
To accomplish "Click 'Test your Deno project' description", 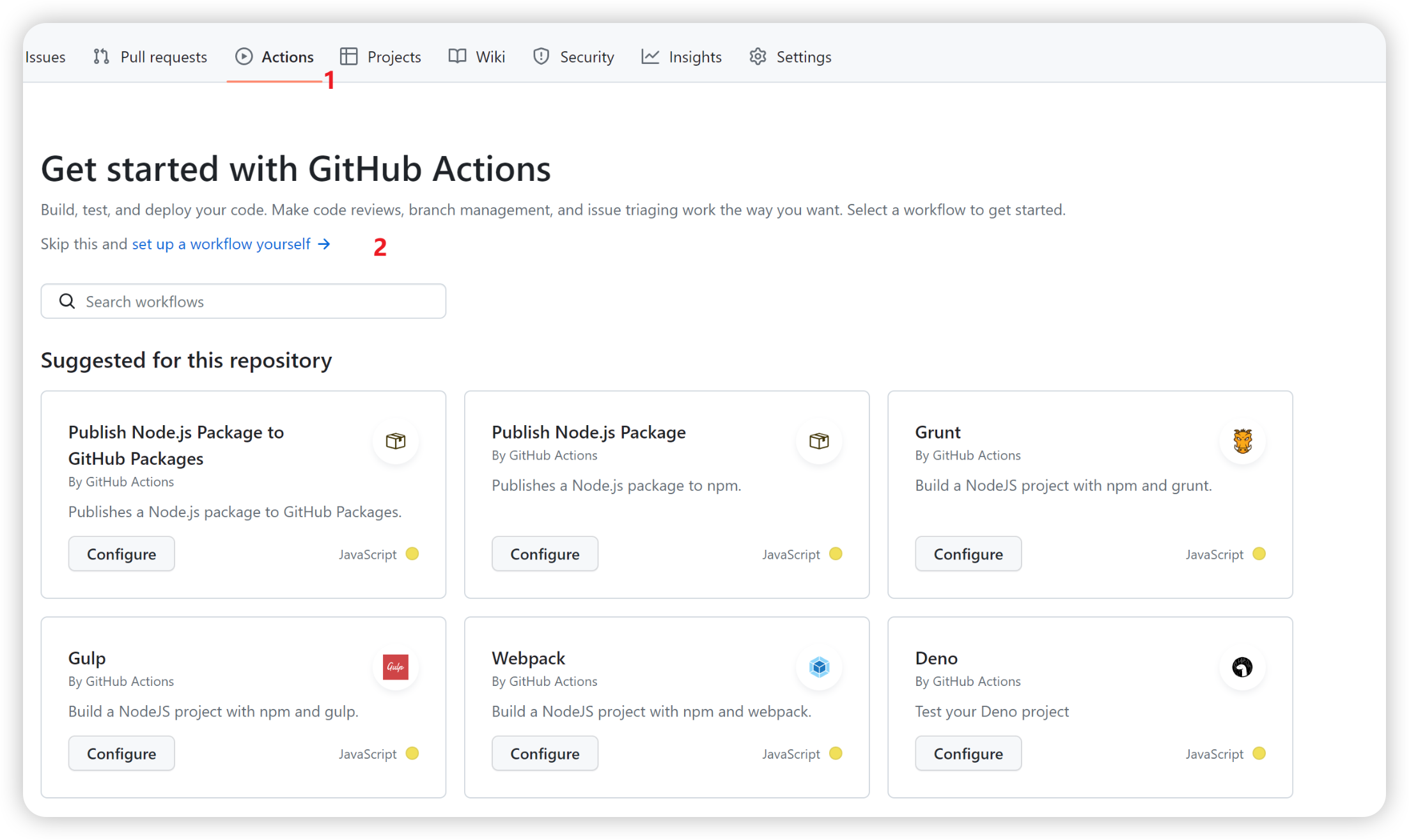I will tap(992, 712).
